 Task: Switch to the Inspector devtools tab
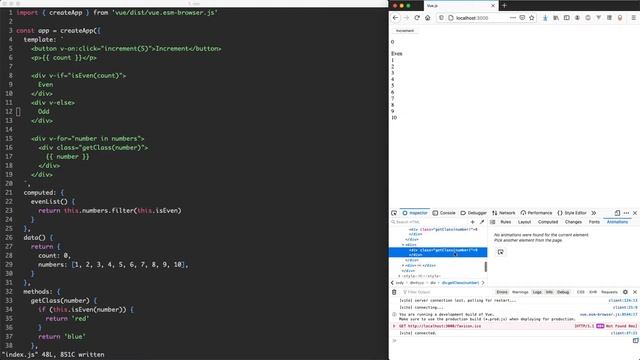(415, 213)
